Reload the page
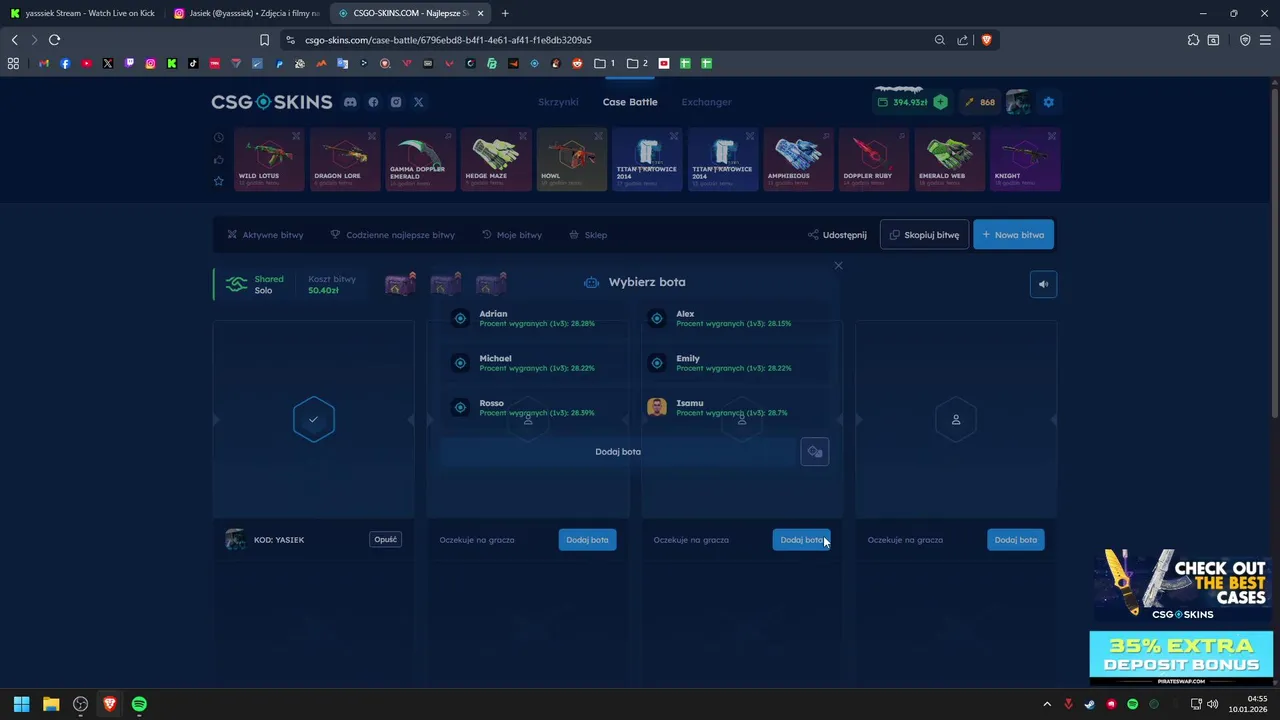 [54, 40]
